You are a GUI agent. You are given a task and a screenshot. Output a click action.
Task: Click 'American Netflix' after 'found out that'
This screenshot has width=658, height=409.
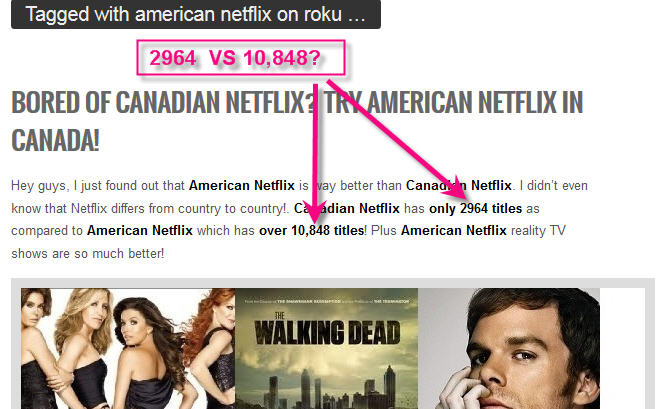[x=242, y=185]
